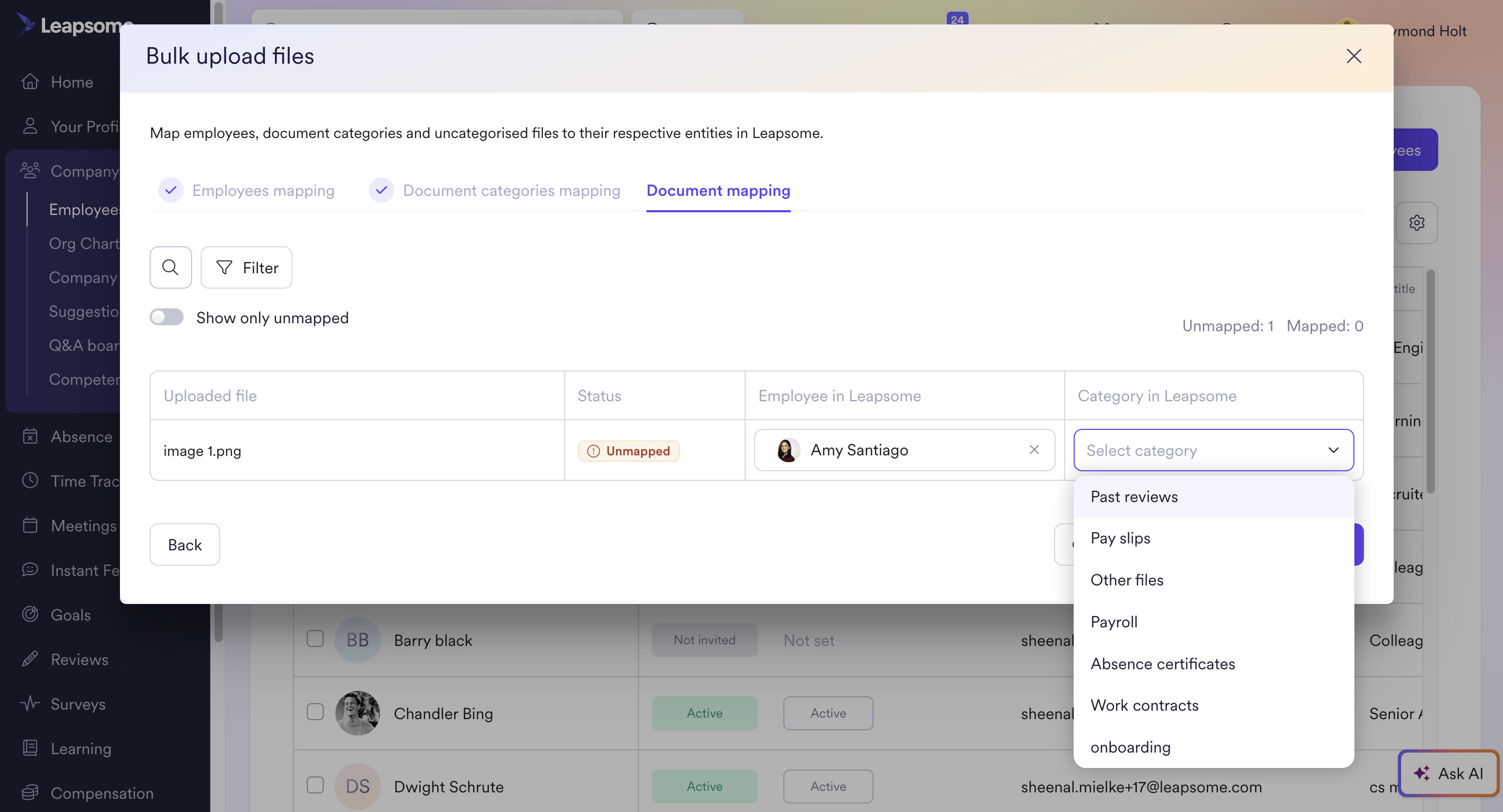Pick Work contracts from category list
Viewport: 1503px width, 812px height.
click(x=1144, y=705)
